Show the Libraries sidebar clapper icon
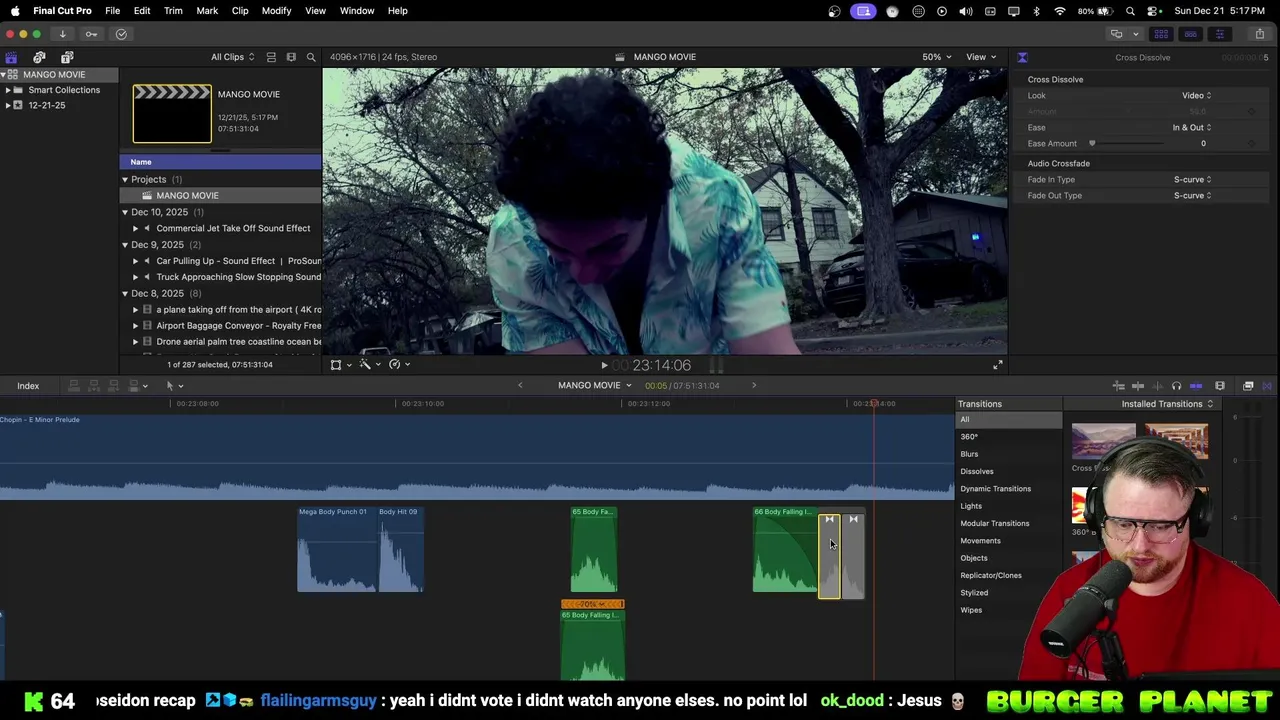Viewport: 1280px width, 720px height. [x=11, y=57]
